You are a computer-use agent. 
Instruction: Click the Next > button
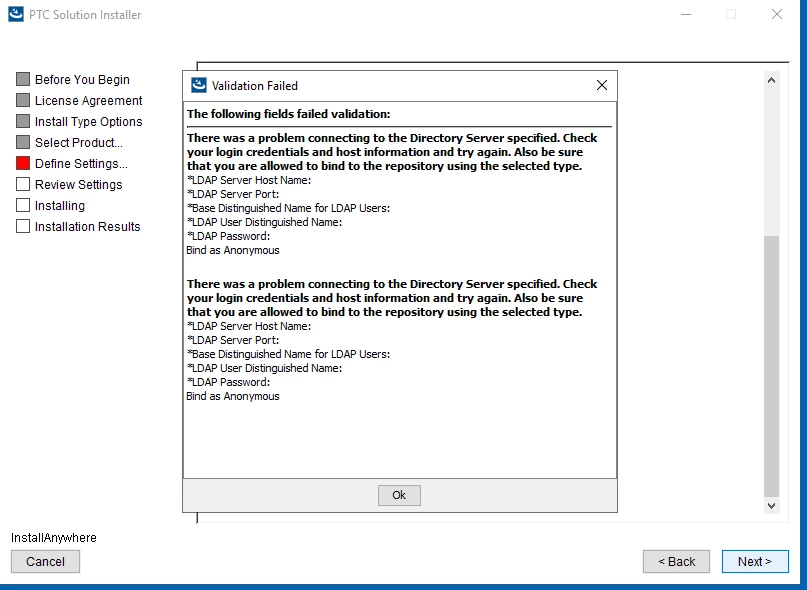(755, 561)
